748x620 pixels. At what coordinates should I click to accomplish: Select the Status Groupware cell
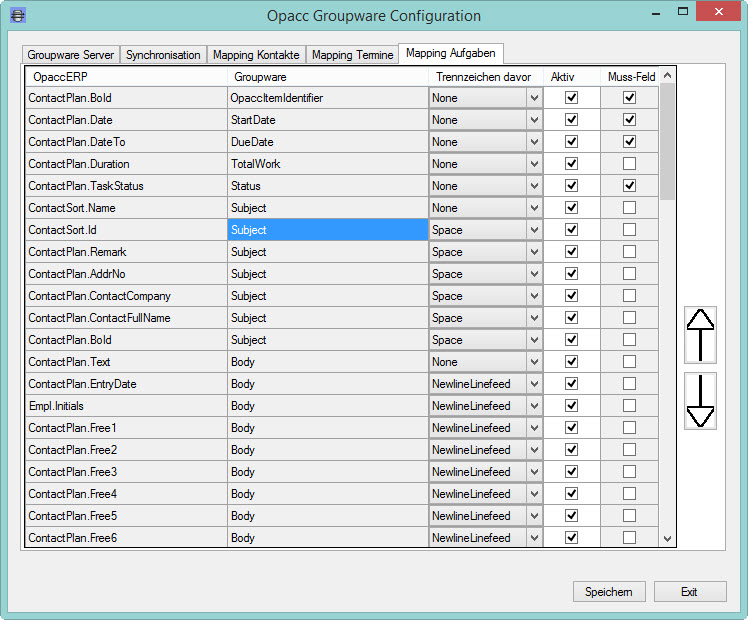pos(328,186)
